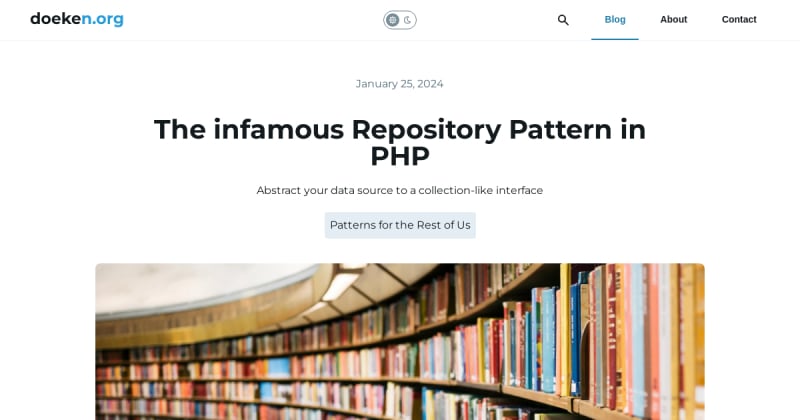
Task: Click the ceiling light in the library photo
Action: [340, 285]
